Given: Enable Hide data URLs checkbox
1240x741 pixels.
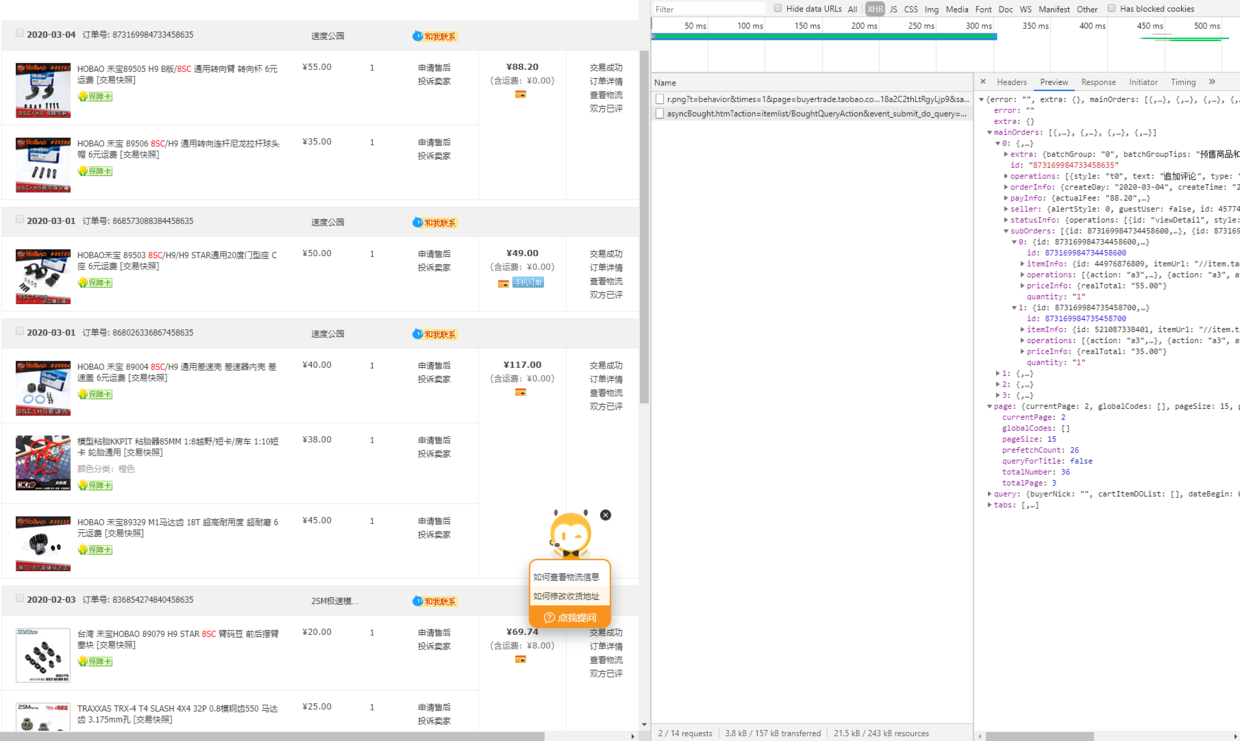Looking at the screenshot, I should pos(778,8).
